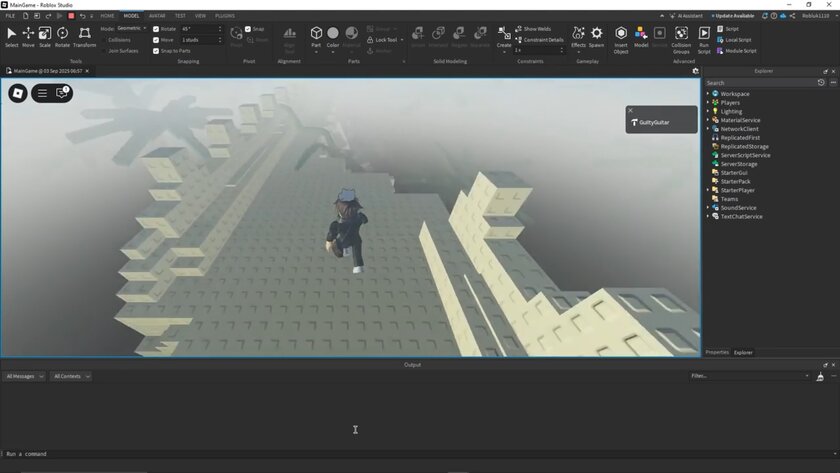
Task: Open the part Color picker
Action: pos(333,37)
